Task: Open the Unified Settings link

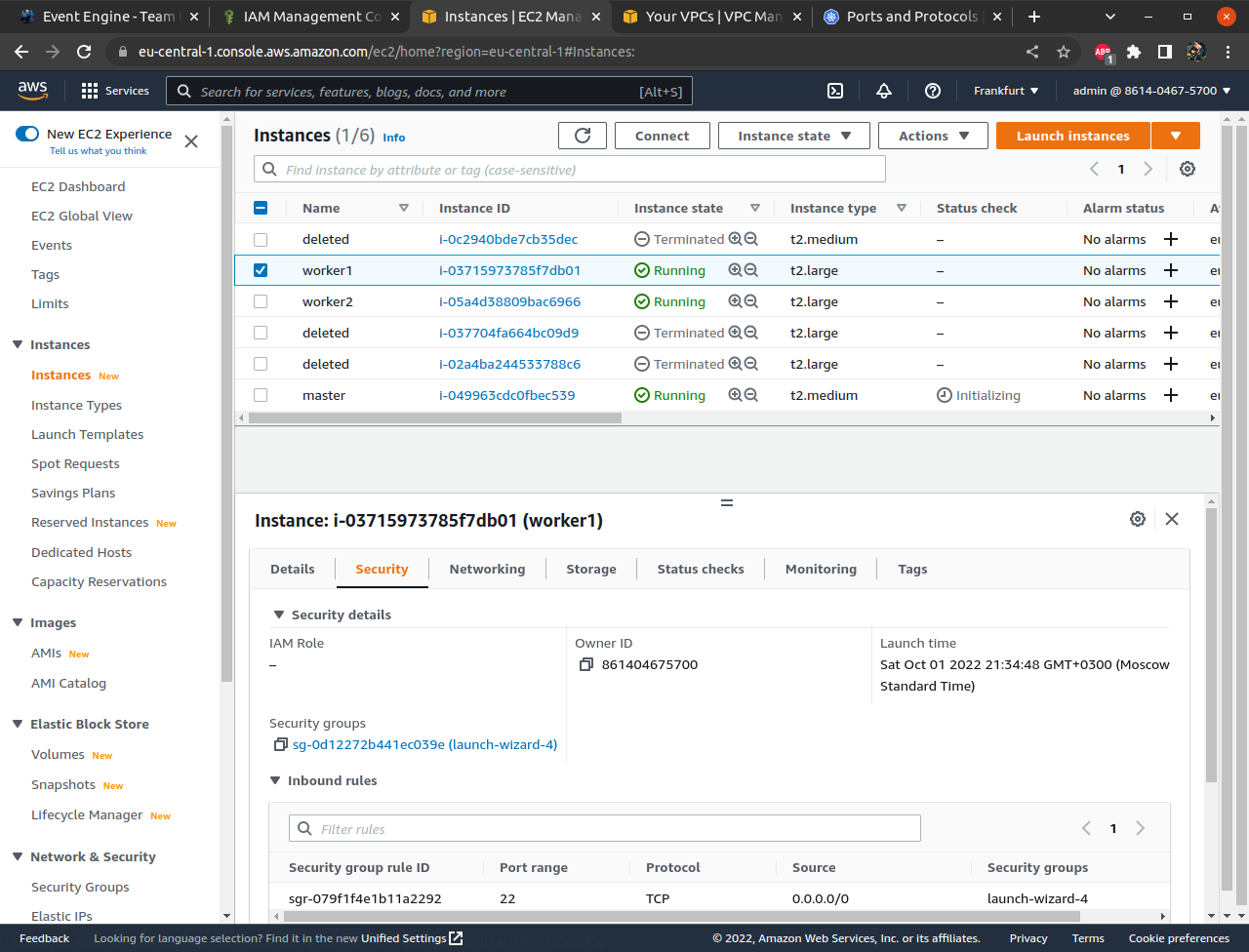Action: [x=412, y=938]
